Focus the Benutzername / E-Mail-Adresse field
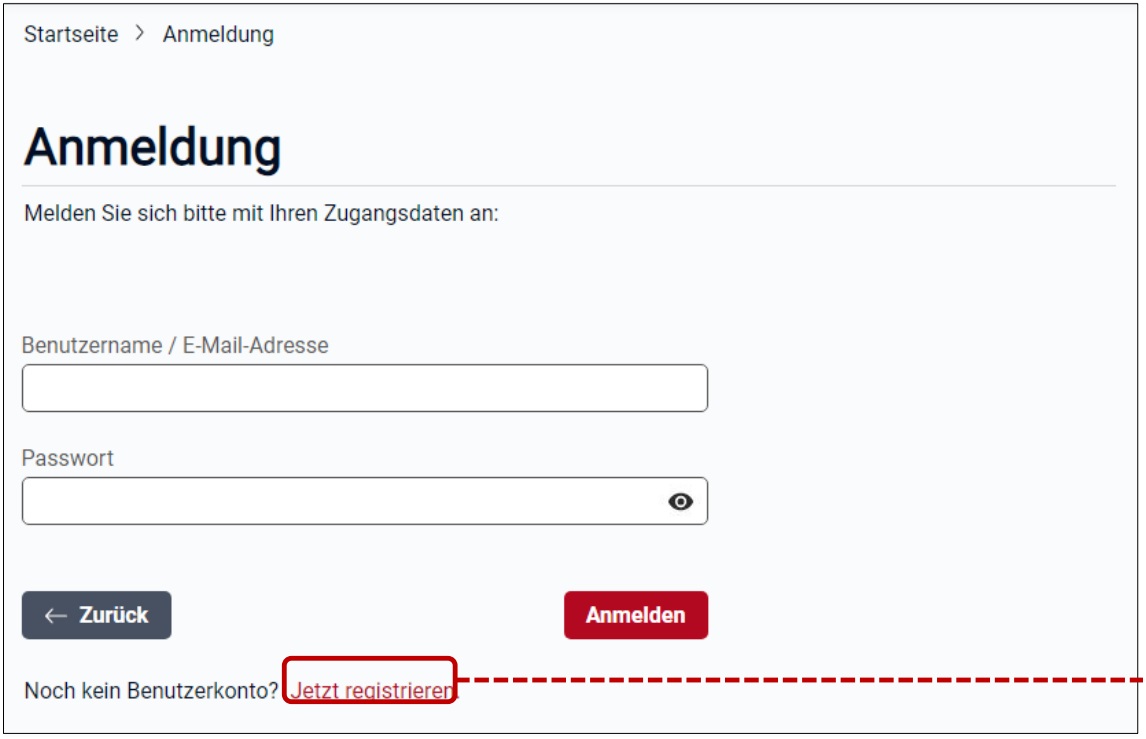The height and width of the screenshot is (739, 1146). point(364,388)
